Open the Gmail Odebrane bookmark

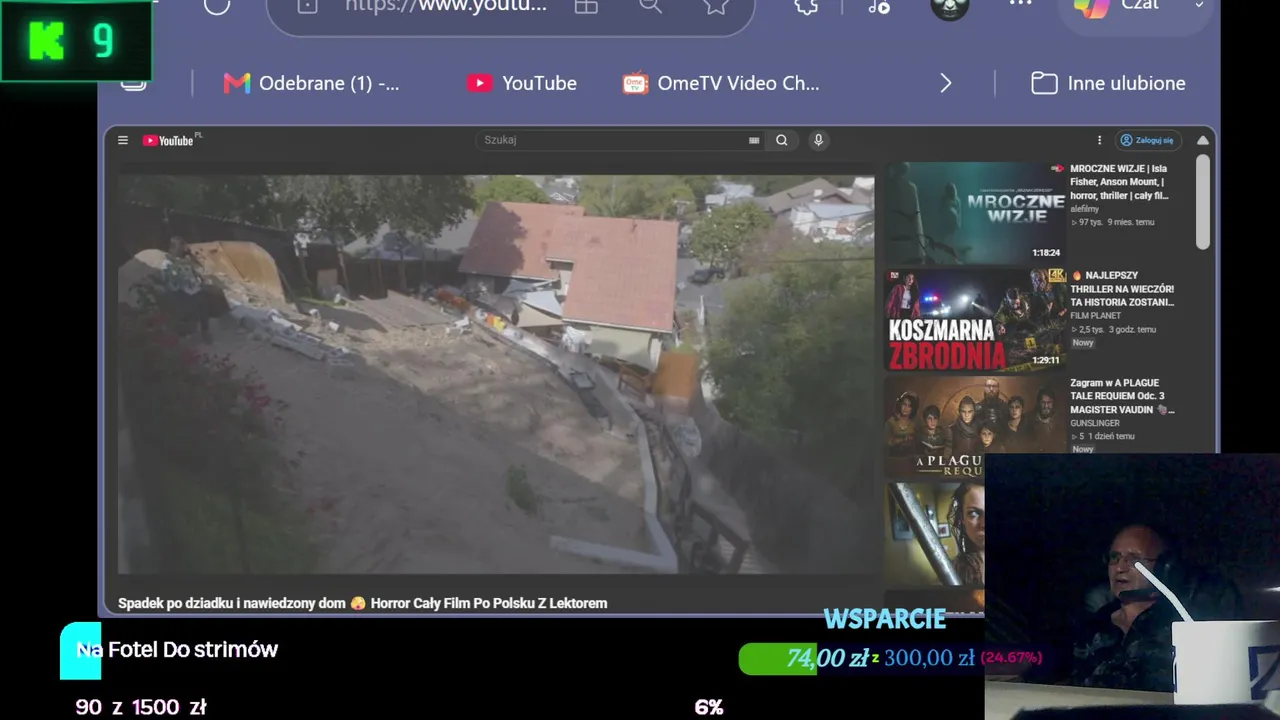click(x=312, y=83)
